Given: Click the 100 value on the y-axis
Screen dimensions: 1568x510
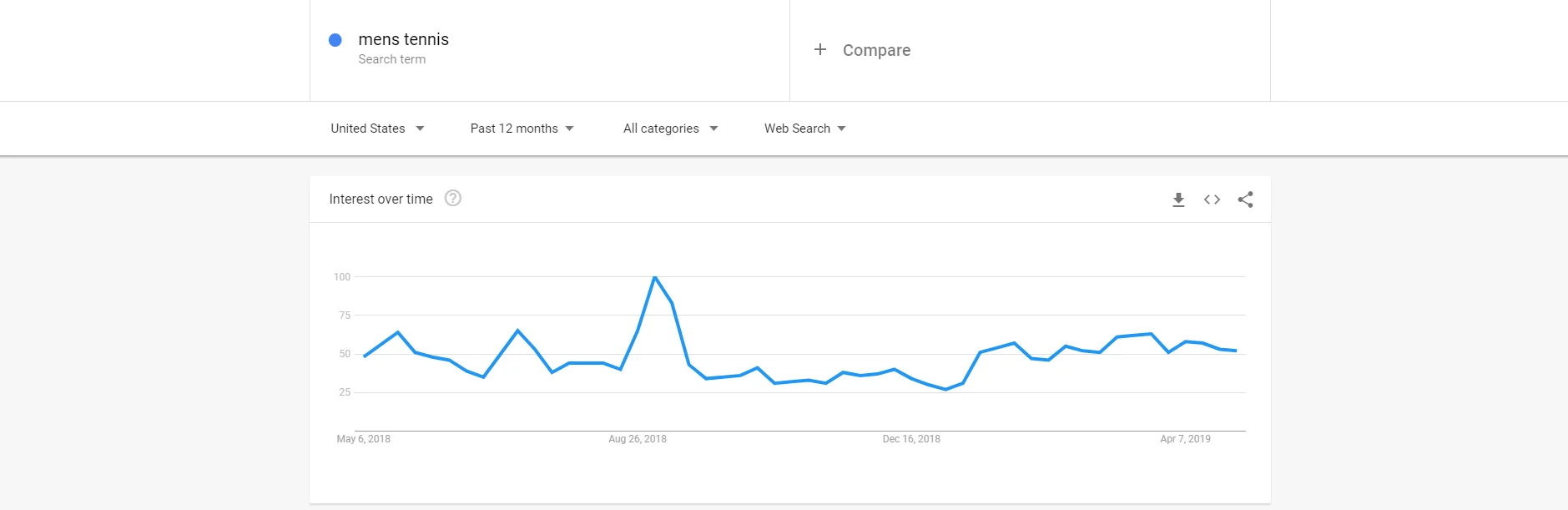Looking at the screenshot, I should coord(342,277).
